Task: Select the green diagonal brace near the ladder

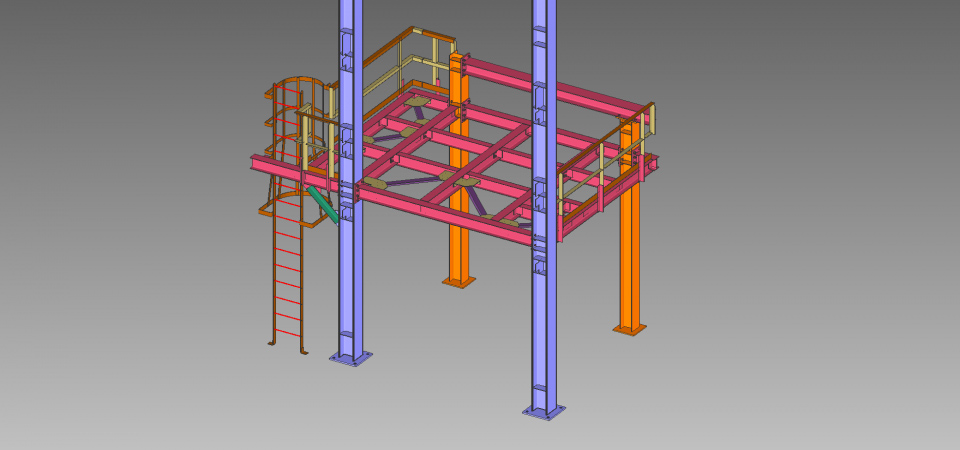Action: pyautogui.click(x=322, y=204)
